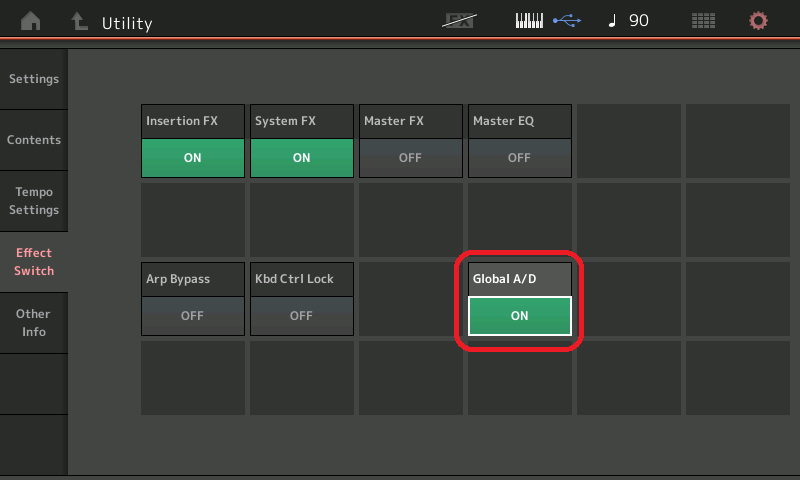Screen dimensions: 800x480
Task: Tap the crossed-out FX effect icon
Action: pyautogui.click(x=459, y=21)
